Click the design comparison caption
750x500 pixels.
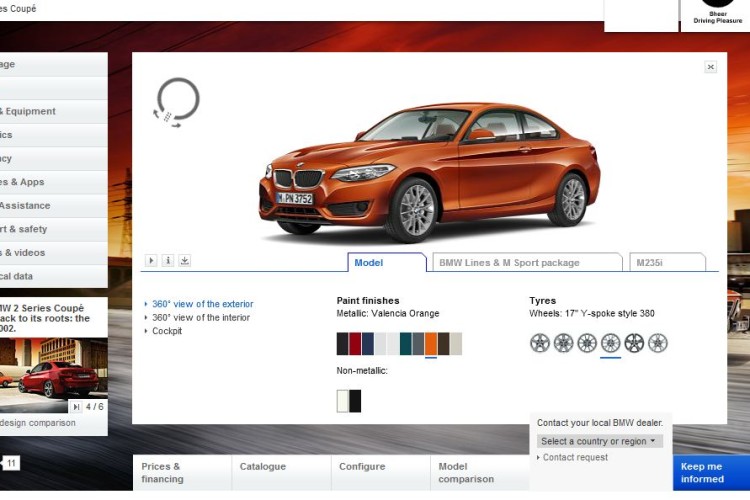[38, 423]
